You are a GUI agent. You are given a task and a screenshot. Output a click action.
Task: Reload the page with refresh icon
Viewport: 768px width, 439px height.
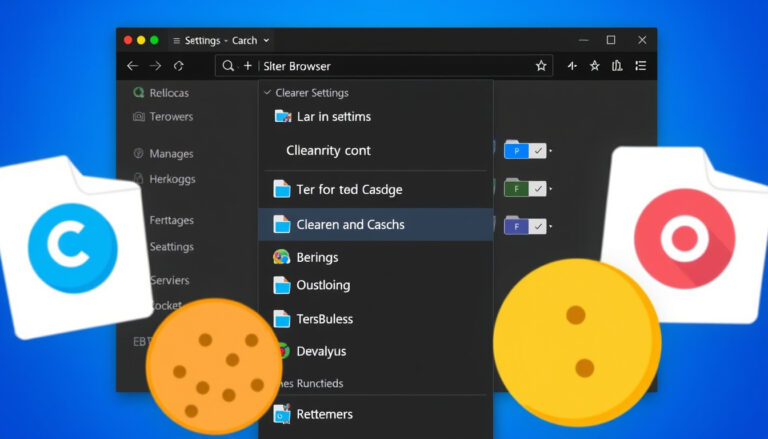[x=178, y=66]
